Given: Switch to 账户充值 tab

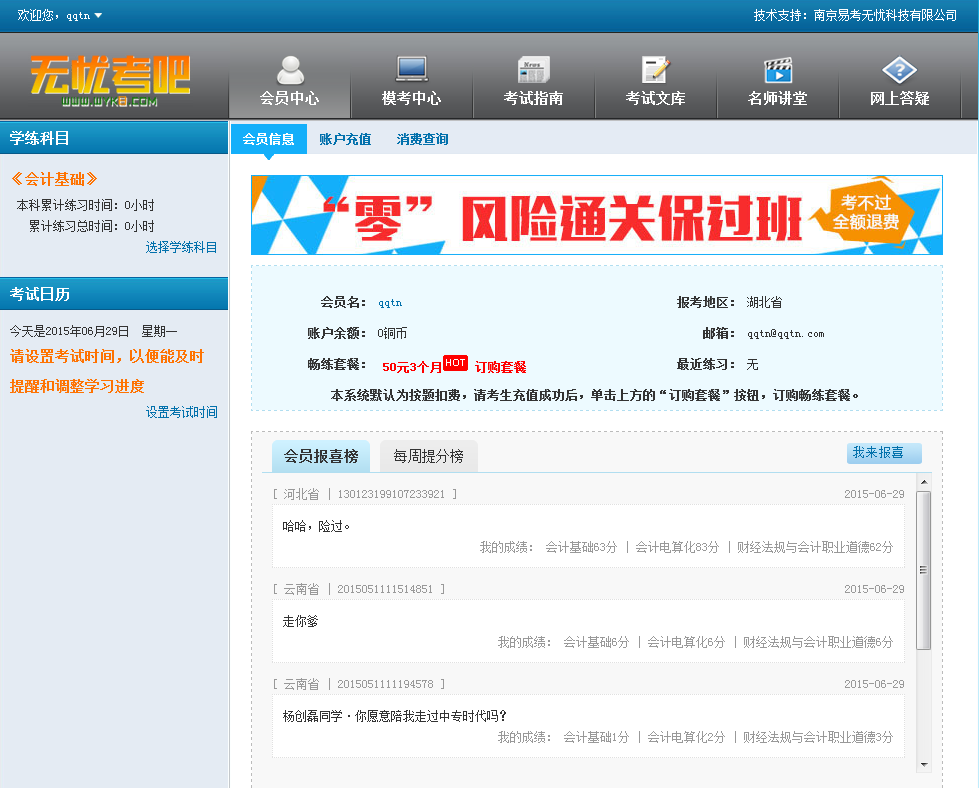Looking at the screenshot, I should coord(345,139).
